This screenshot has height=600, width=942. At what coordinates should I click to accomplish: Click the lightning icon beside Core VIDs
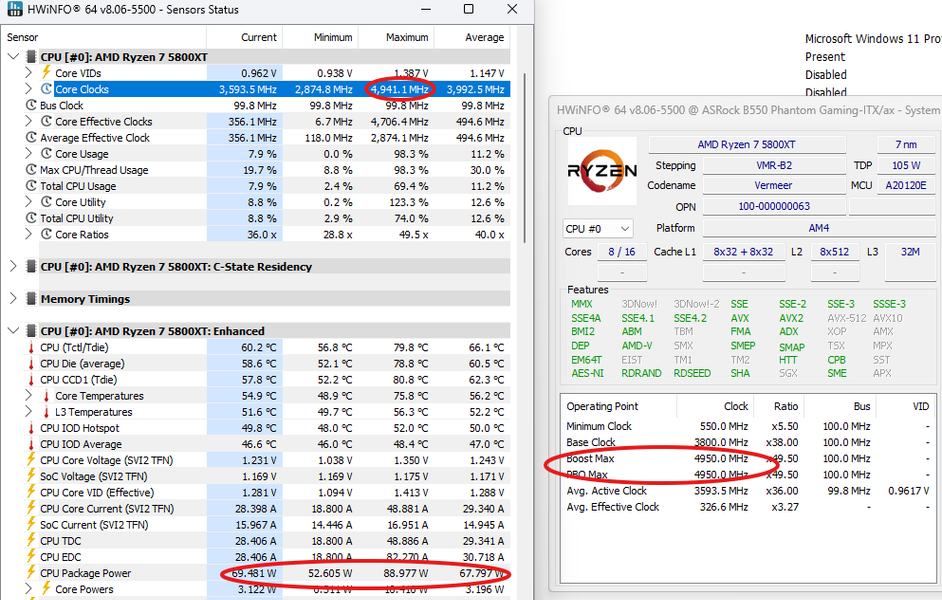tap(46, 73)
